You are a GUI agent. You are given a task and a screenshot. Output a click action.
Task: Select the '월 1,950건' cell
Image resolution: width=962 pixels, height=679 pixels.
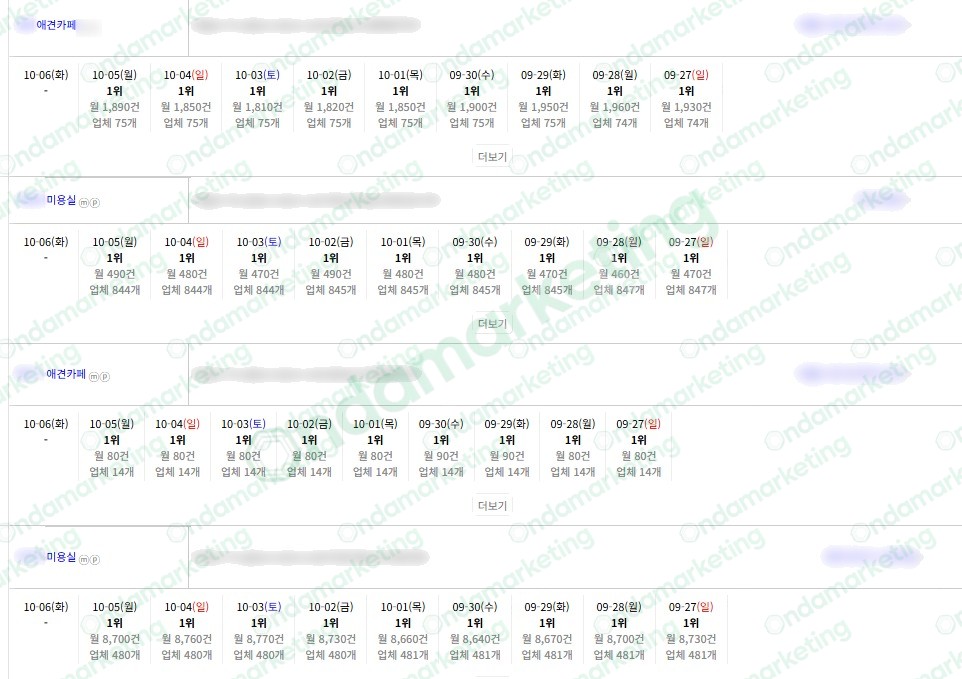point(544,107)
